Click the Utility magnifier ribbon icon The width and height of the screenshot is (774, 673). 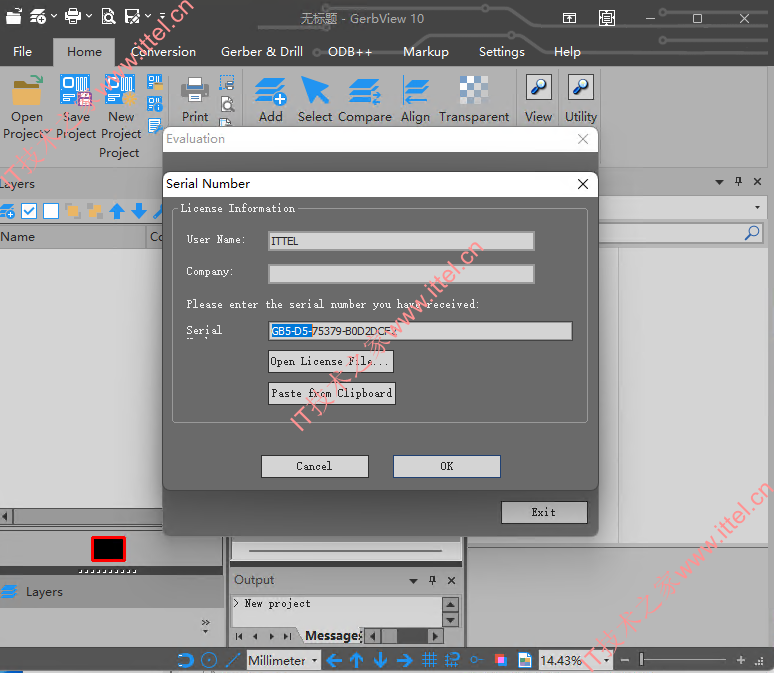580,87
